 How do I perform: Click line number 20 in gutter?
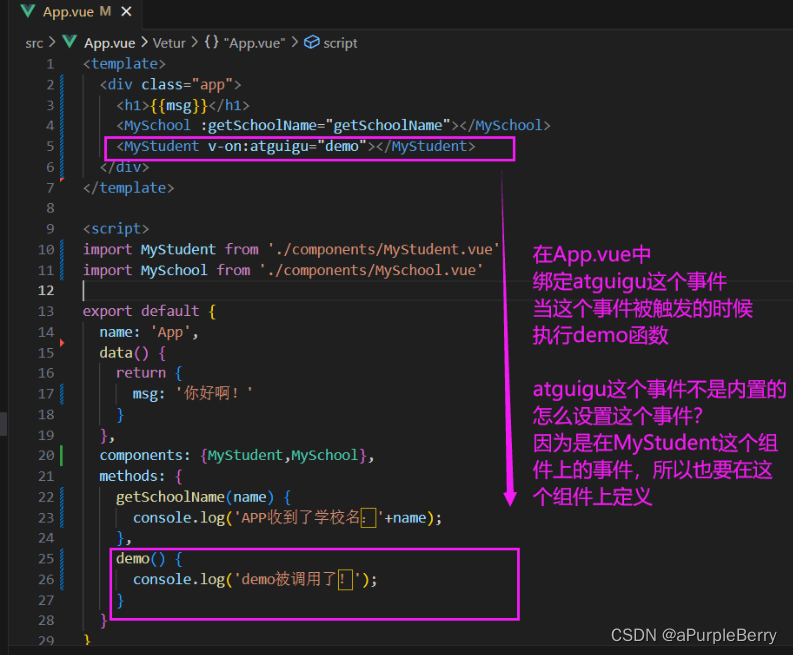point(46,456)
